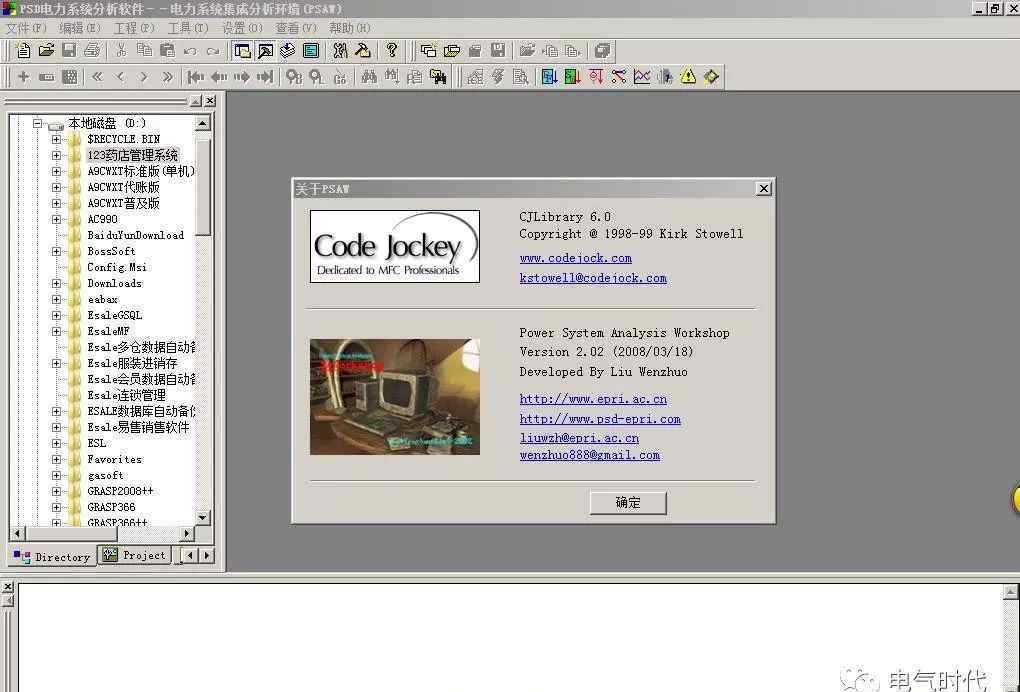Click the New file toolbar icon
This screenshot has height=692, width=1020.
(23, 51)
